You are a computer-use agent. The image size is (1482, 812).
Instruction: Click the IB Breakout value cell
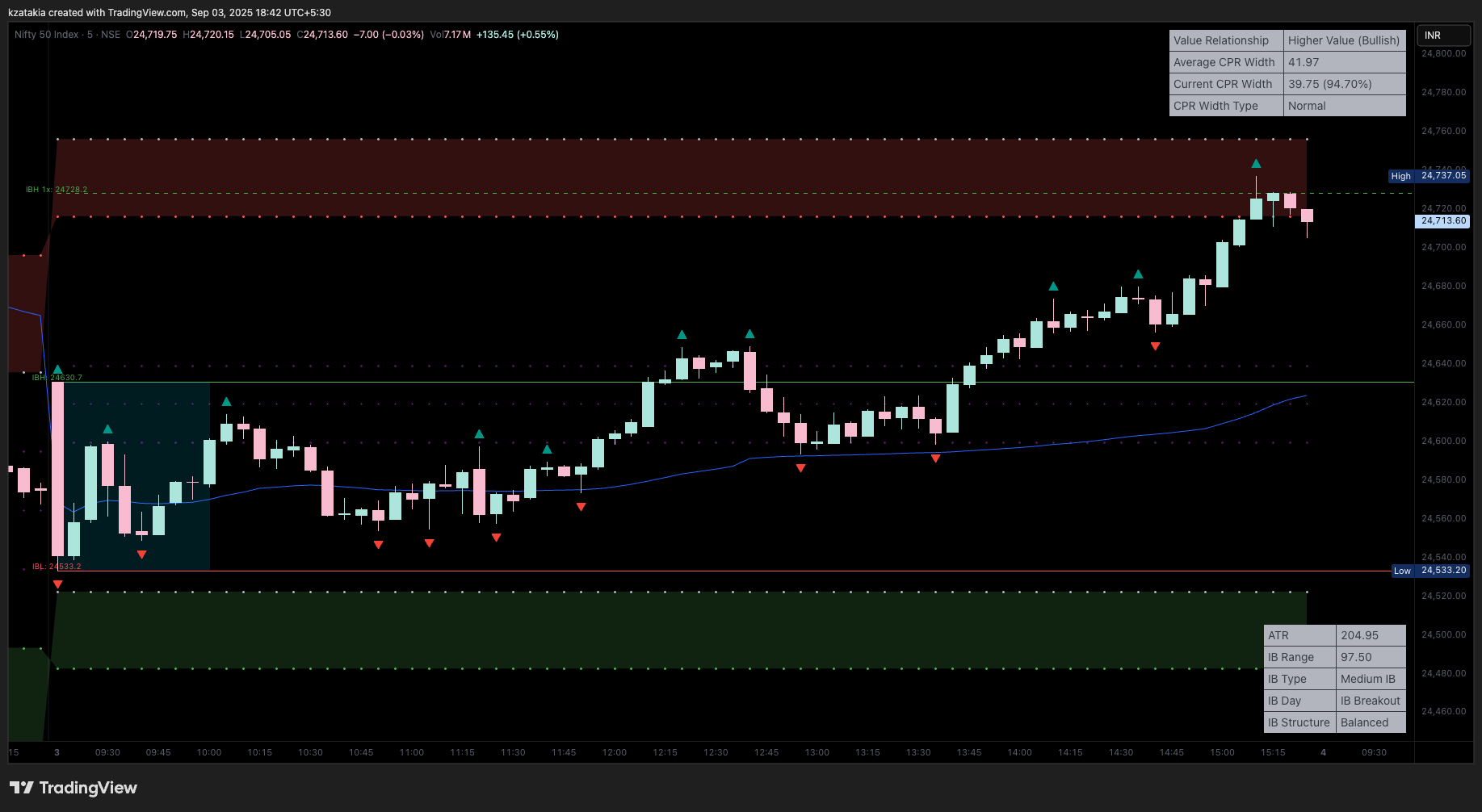(1371, 701)
